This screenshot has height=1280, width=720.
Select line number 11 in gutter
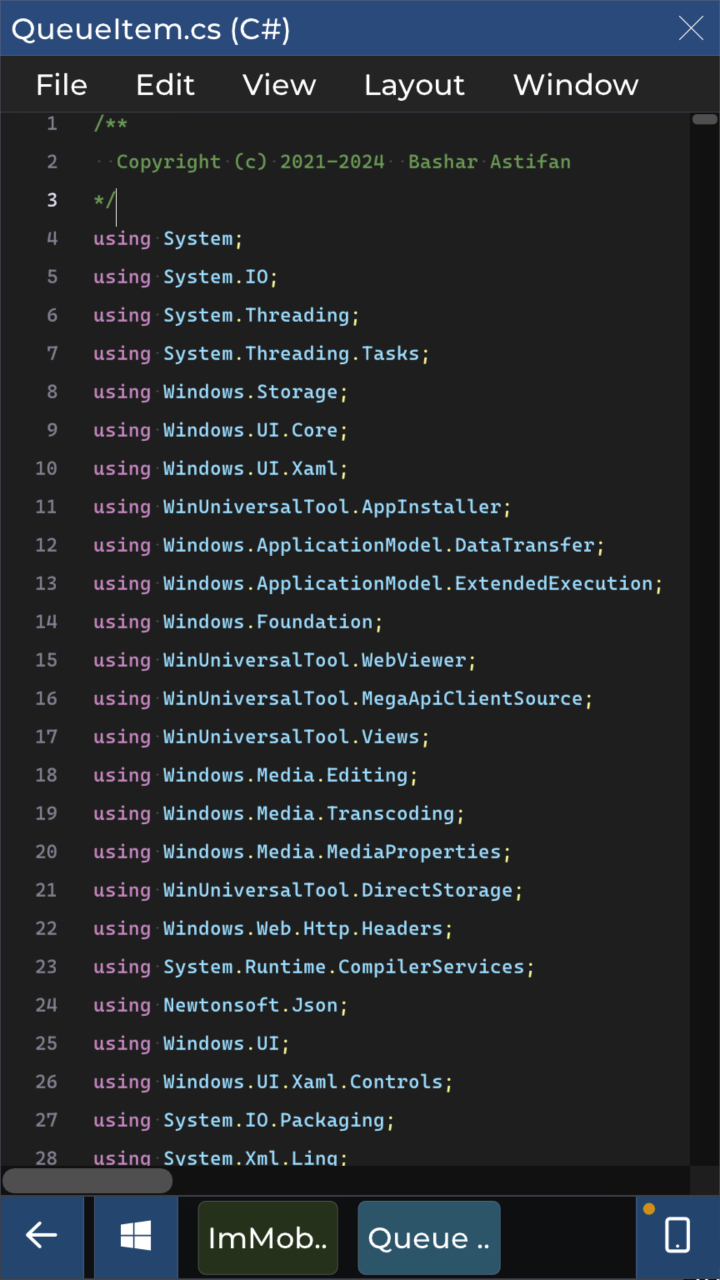[46, 507]
